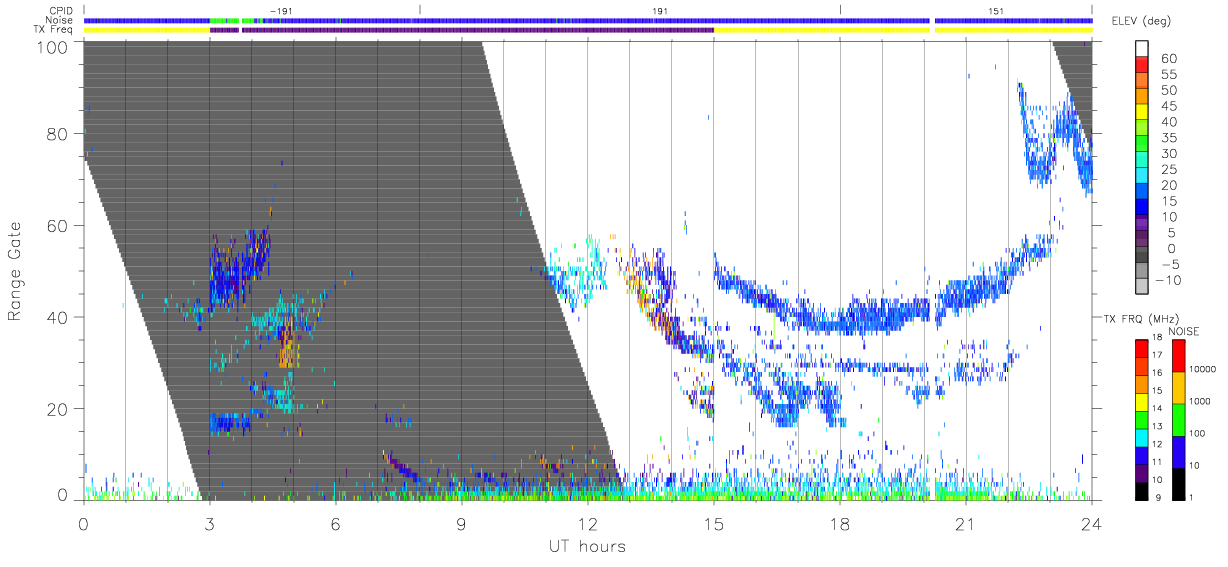This screenshot has height=567, width=1228.
Task: Click the CPID value '151'
Action: tap(995, 11)
